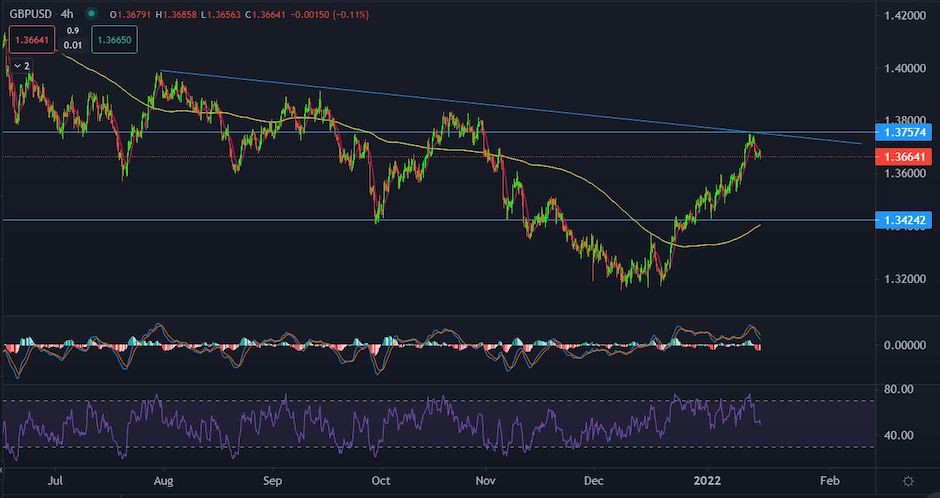Click the MACD 0.00000 scale label
Image resolution: width=940 pixels, height=498 pixels.
(905, 345)
